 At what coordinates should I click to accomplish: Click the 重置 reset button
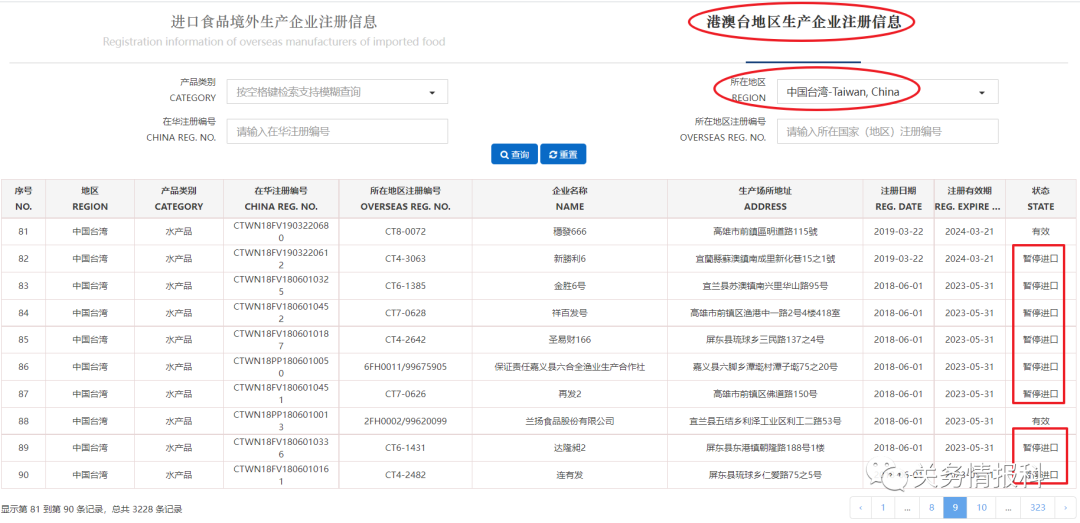(x=563, y=155)
